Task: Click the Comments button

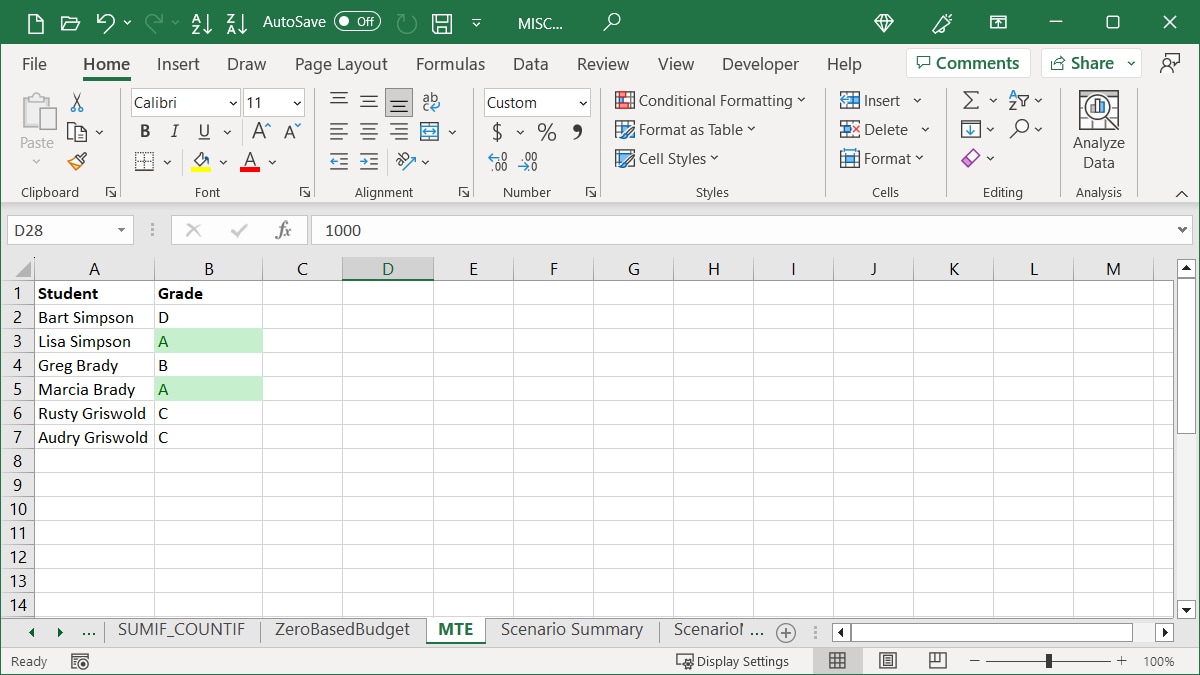Action: tap(967, 63)
